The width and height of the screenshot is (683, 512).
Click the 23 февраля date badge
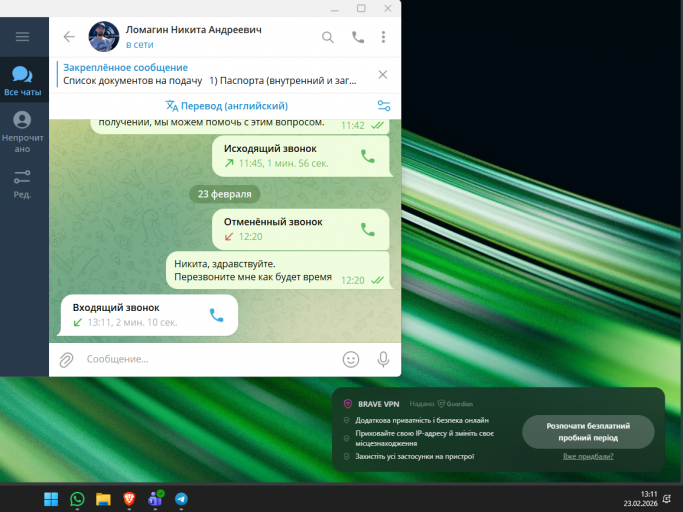click(x=225, y=194)
